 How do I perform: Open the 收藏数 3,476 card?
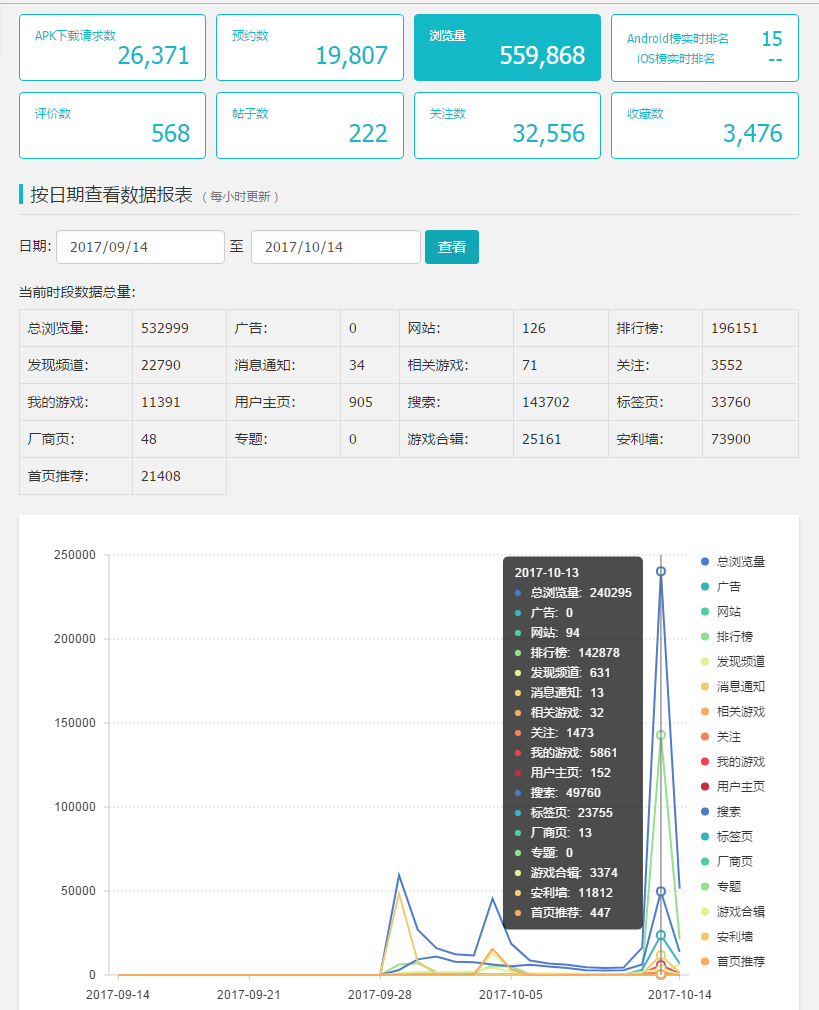pos(705,126)
